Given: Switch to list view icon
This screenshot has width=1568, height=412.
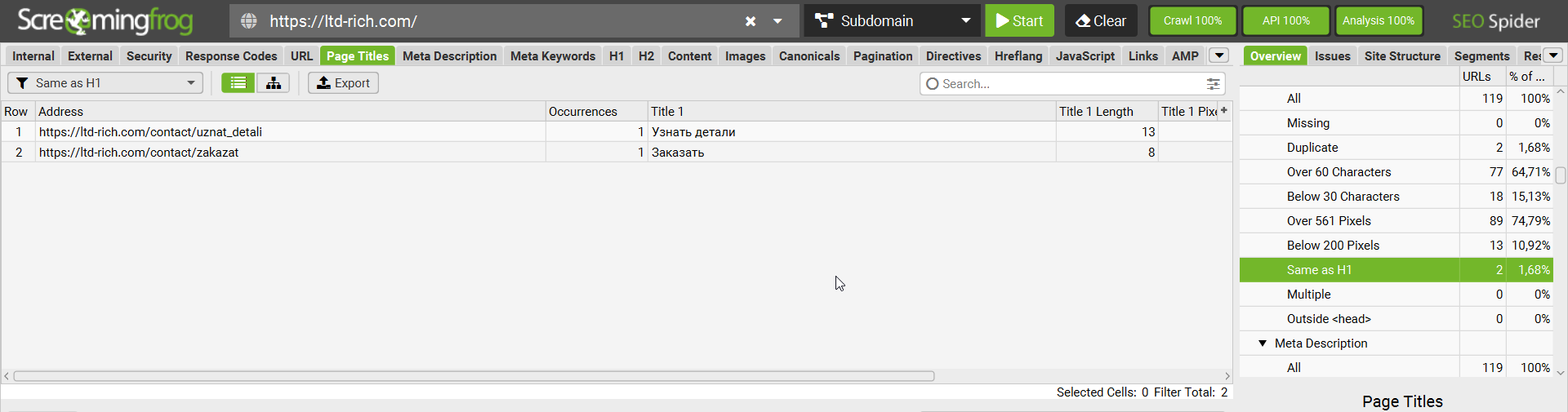Looking at the screenshot, I should [x=238, y=83].
